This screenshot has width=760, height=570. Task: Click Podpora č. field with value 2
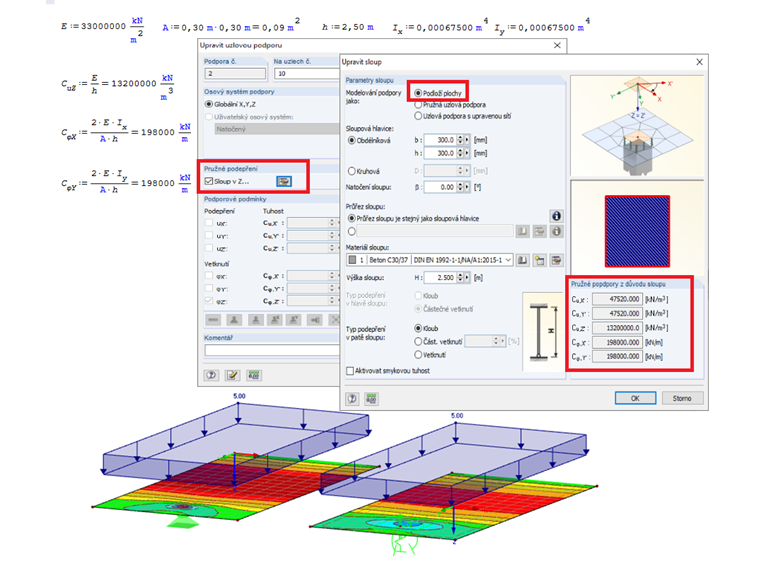[235, 74]
